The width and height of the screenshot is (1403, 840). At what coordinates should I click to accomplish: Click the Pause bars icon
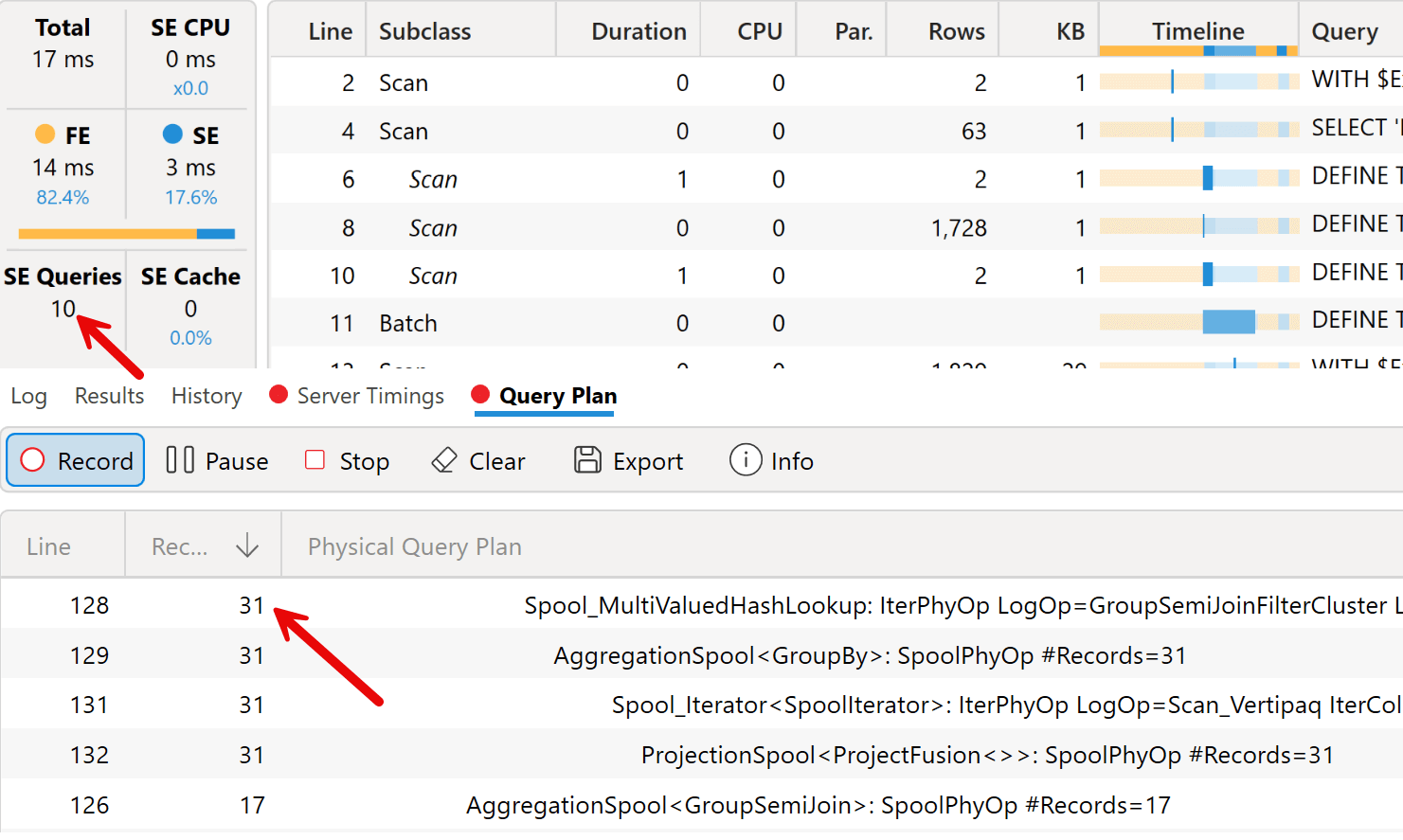(180, 460)
